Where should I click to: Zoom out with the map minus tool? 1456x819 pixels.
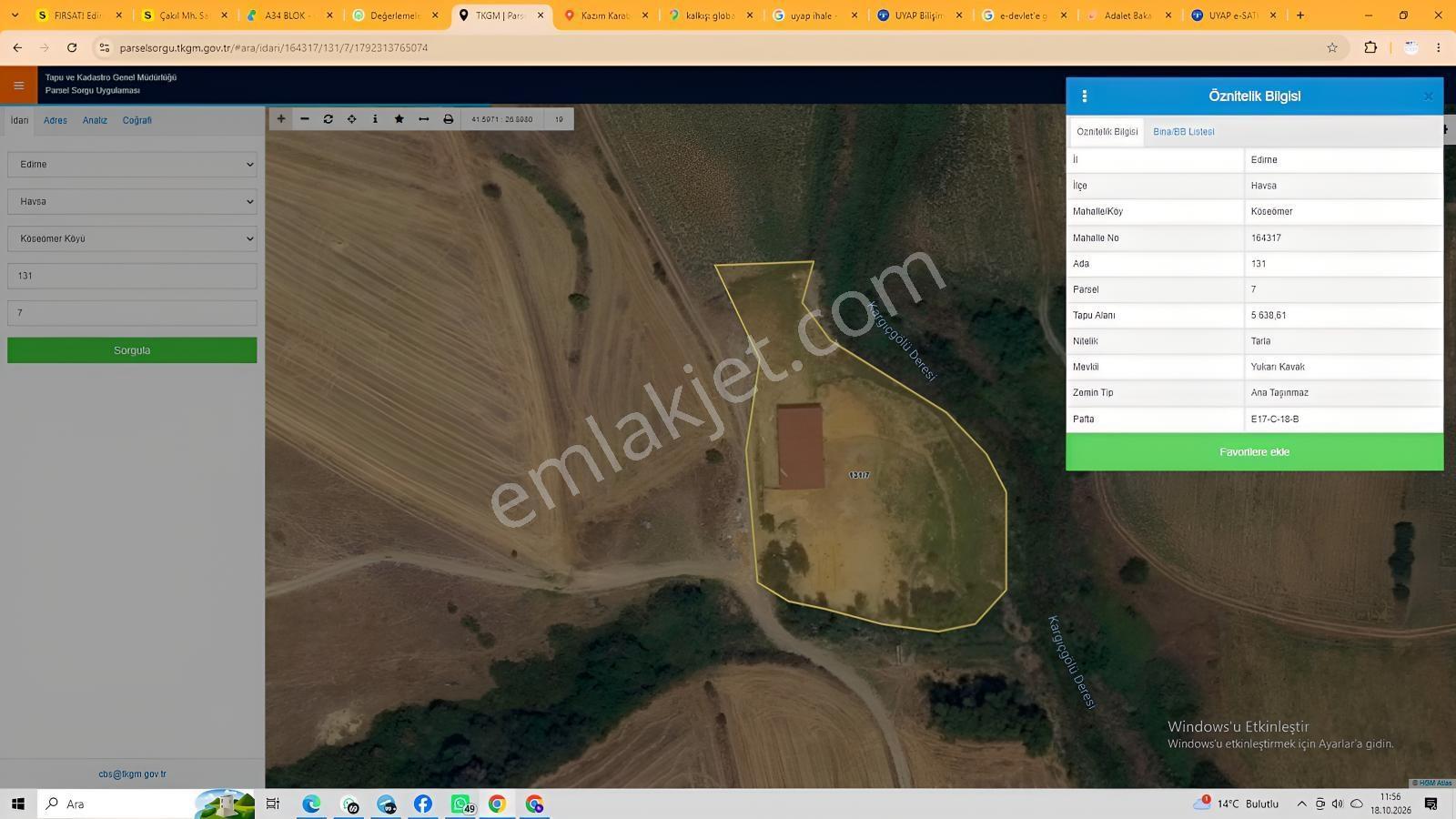click(x=305, y=119)
